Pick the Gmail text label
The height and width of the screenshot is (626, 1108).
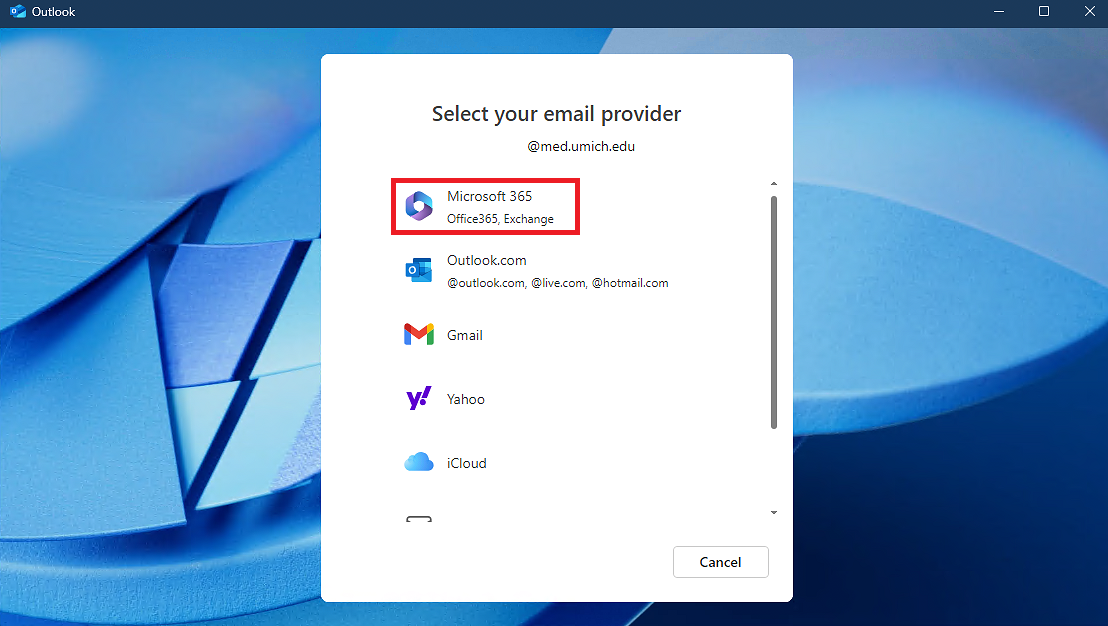[x=465, y=336]
